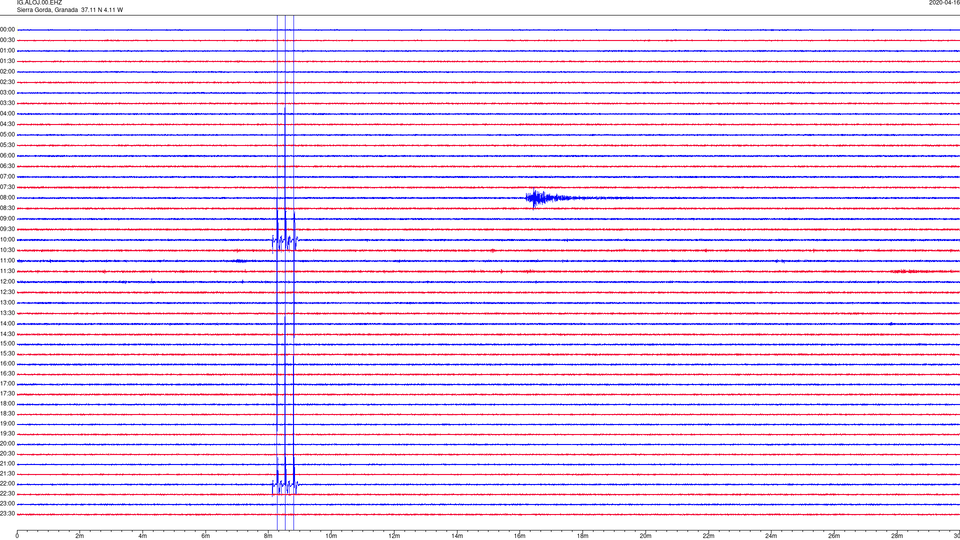Click the 26m tick label on the axis

click(x=834, y=536)
